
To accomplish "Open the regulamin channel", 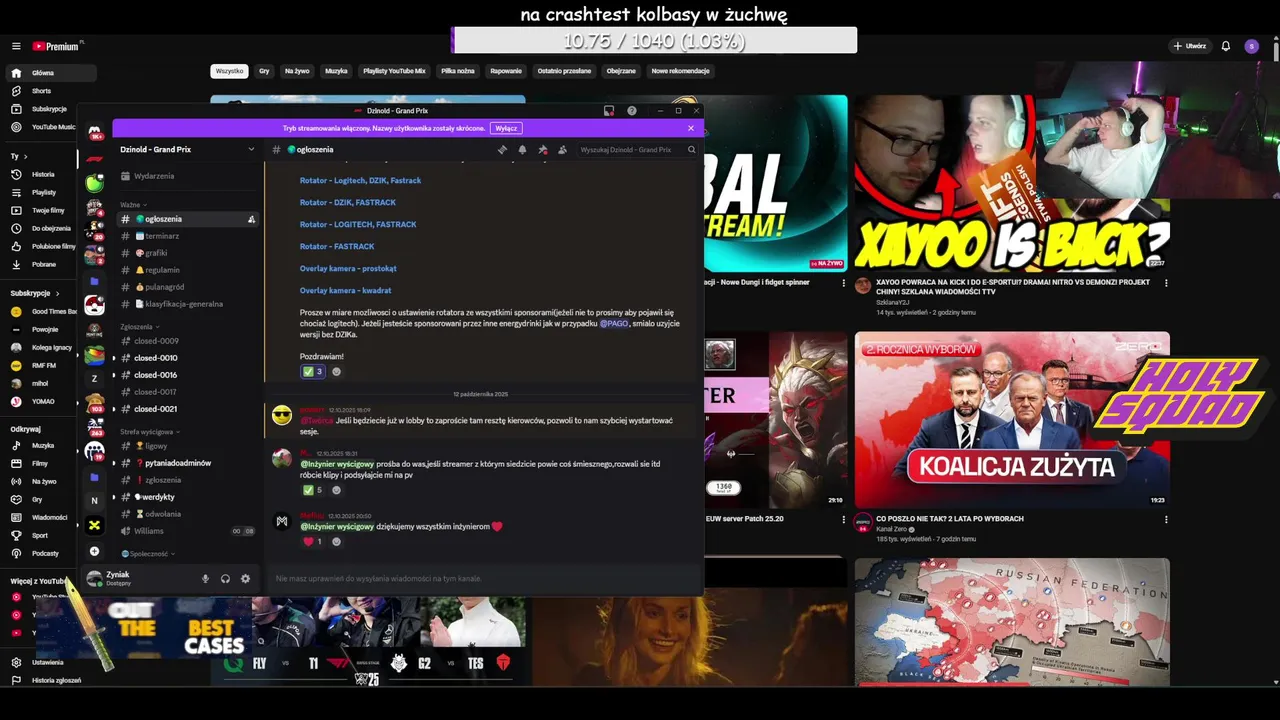I will point(187,270).
